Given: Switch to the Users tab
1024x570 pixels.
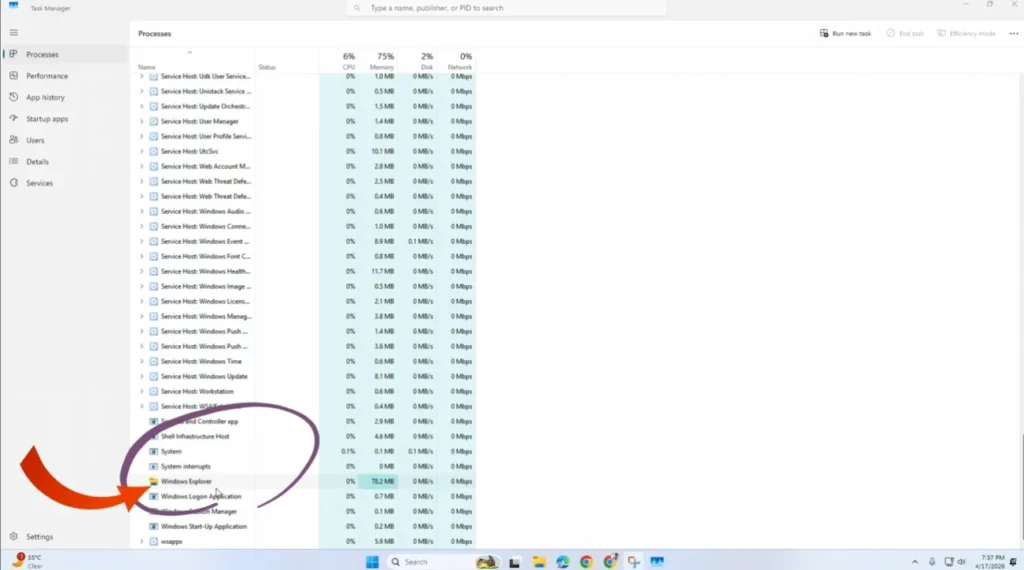Looking at the screenshot, I should pyautogui.click(x=64, y=140).
